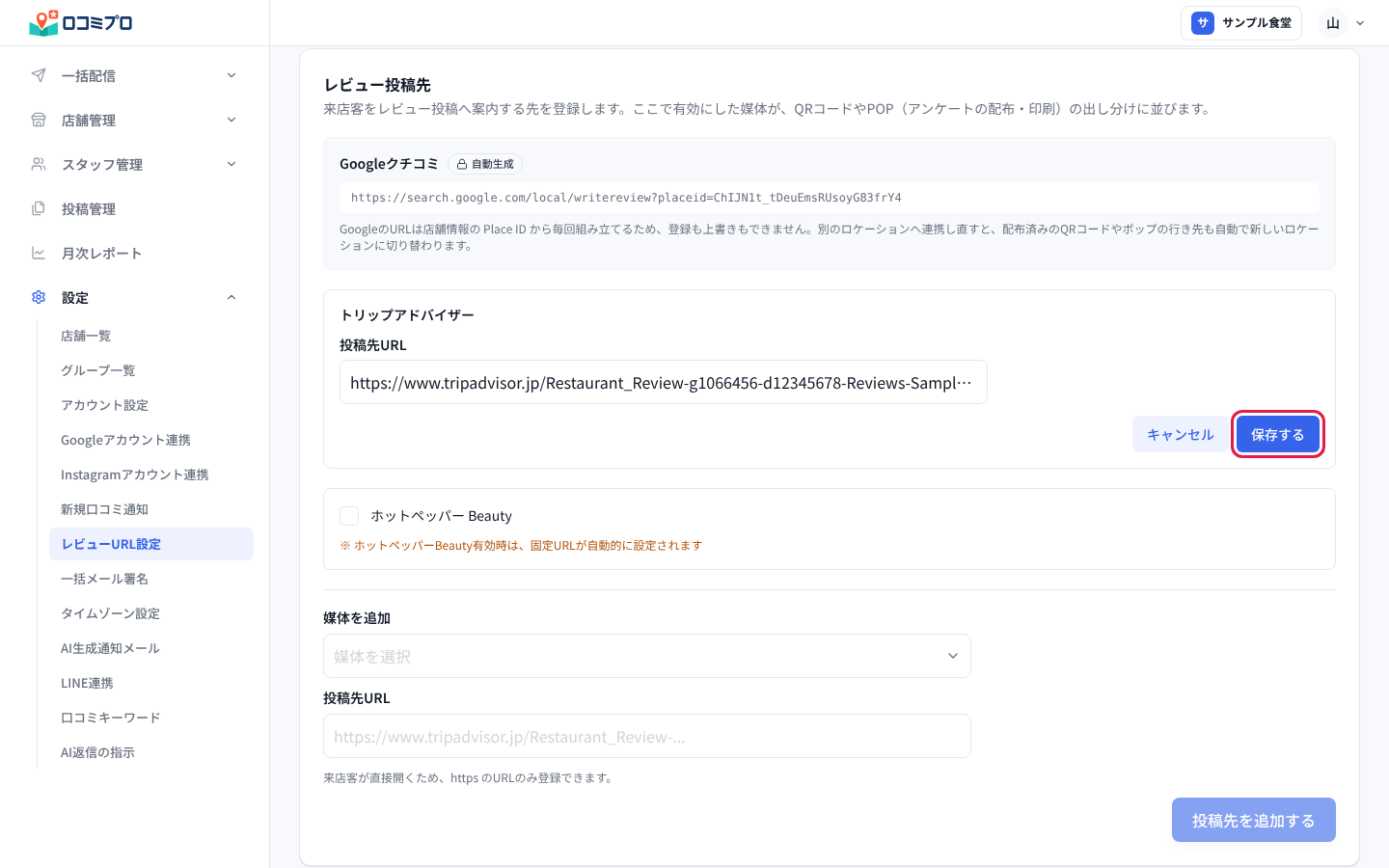Open 一括メール署名 settings
This screenshot has width=1389, height=868.
pos(151,579)
